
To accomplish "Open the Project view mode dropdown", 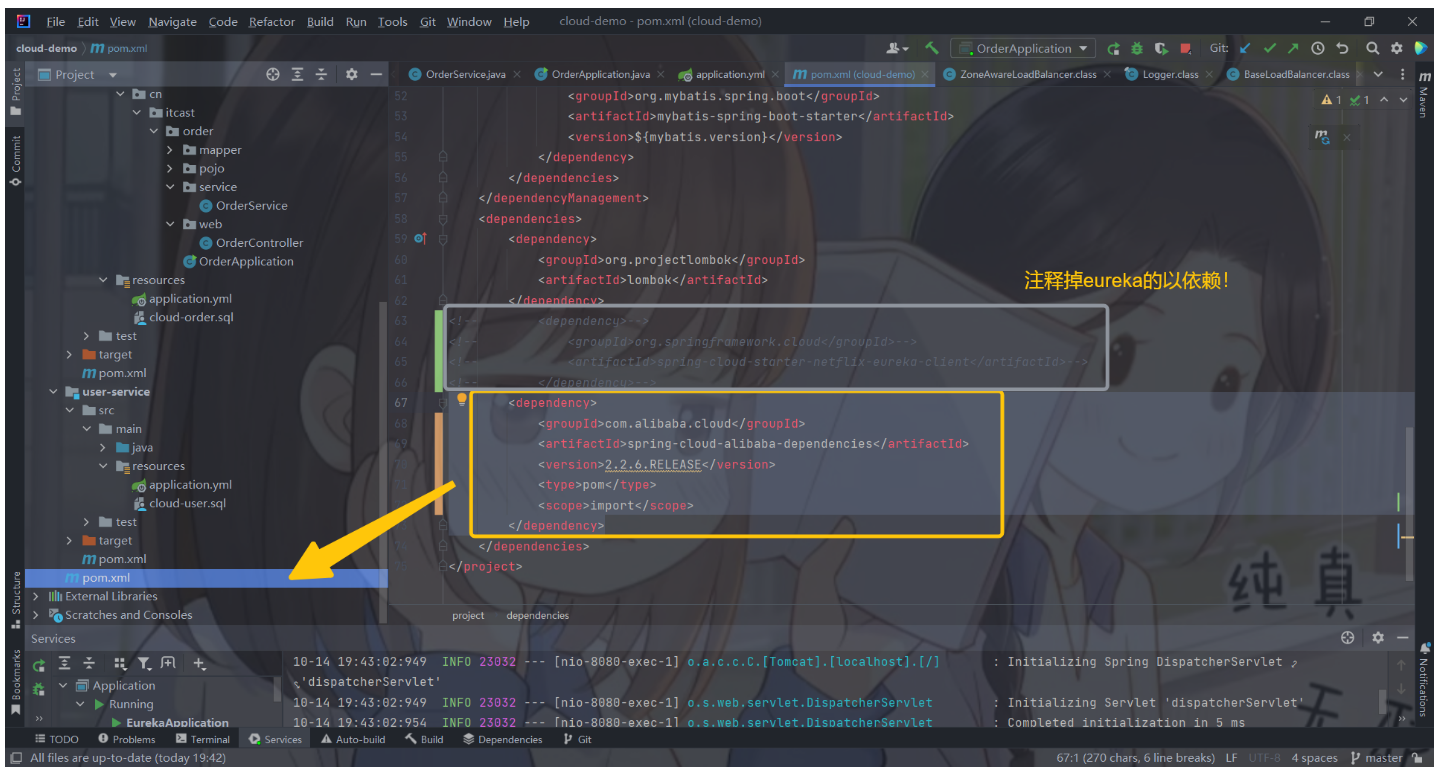I will pos(78,74).
